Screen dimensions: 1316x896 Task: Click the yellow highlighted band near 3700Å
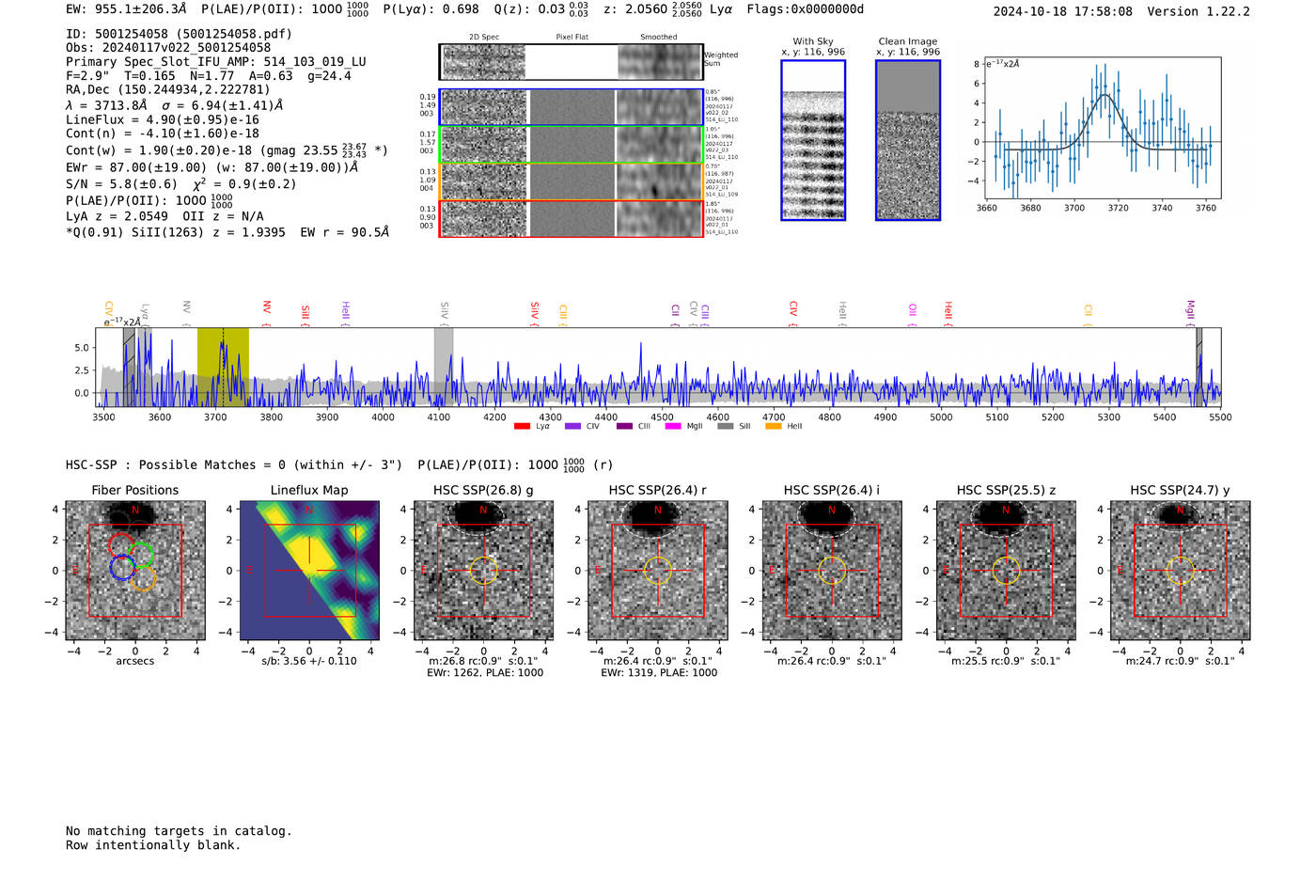[223, 367]
